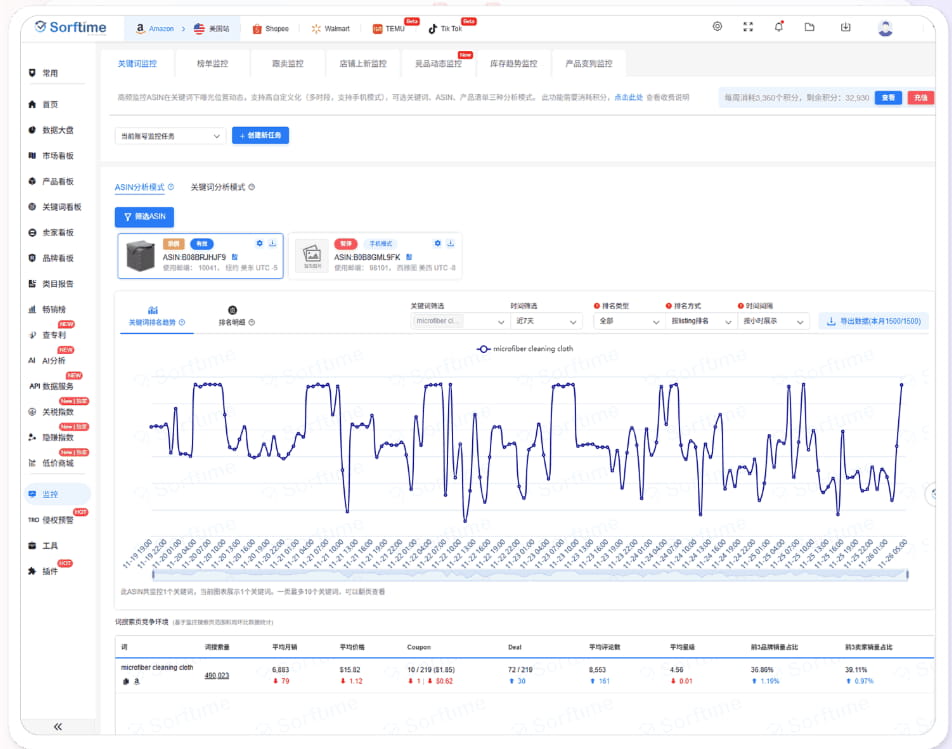Screen dimensions: 952x749
Task: Click the settings gear on ASIN B08BRJHJF9 card
Action: click(259, 243)
